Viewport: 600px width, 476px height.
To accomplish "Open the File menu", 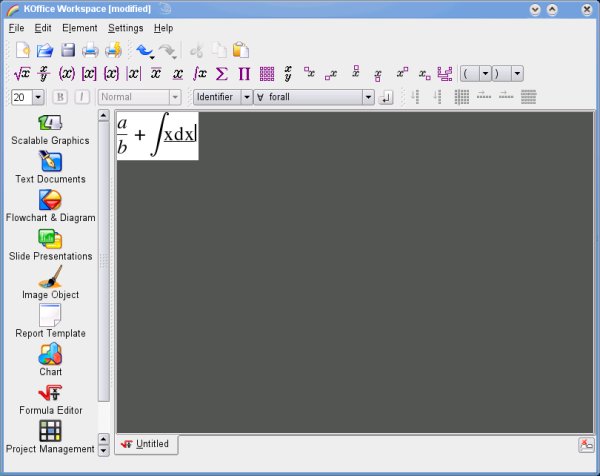I will pos(16,28).
